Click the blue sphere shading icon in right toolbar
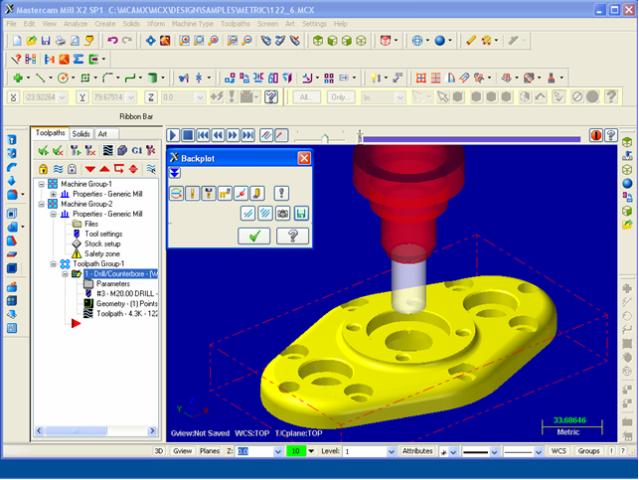 pyautogui.click(x=628, y=184)
